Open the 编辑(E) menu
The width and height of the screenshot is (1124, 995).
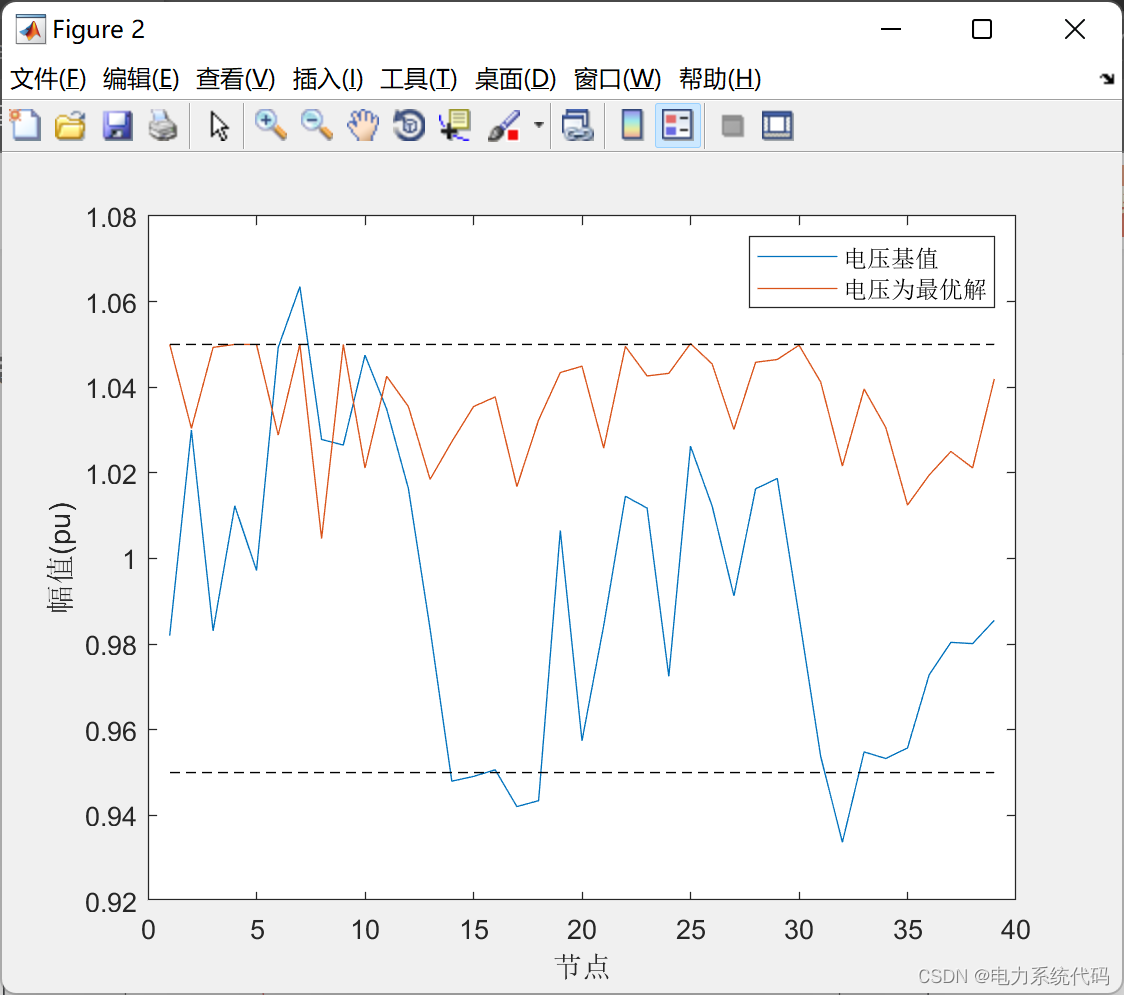point(140,79)
